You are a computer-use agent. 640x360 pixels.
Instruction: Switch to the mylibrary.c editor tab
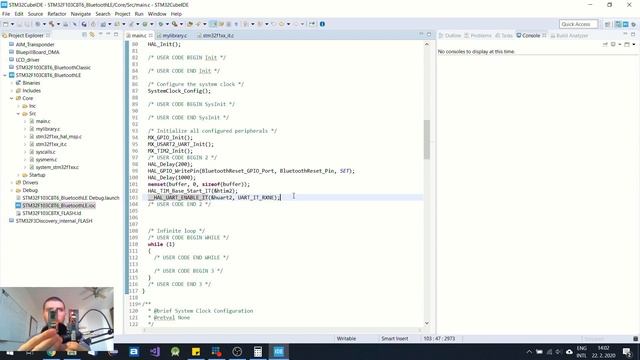coord(175,36)
